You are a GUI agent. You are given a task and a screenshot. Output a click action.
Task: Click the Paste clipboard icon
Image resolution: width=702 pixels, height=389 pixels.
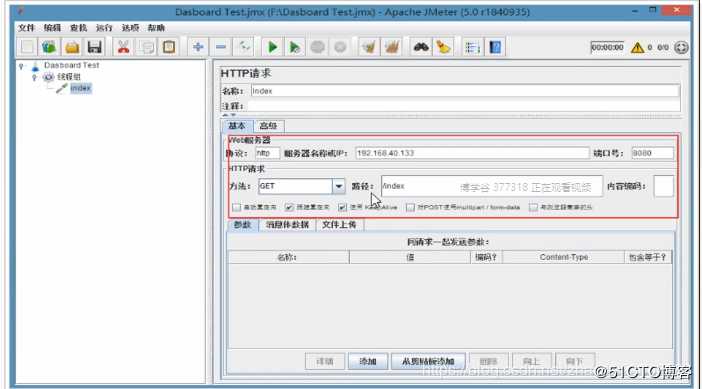click(169, 47)
